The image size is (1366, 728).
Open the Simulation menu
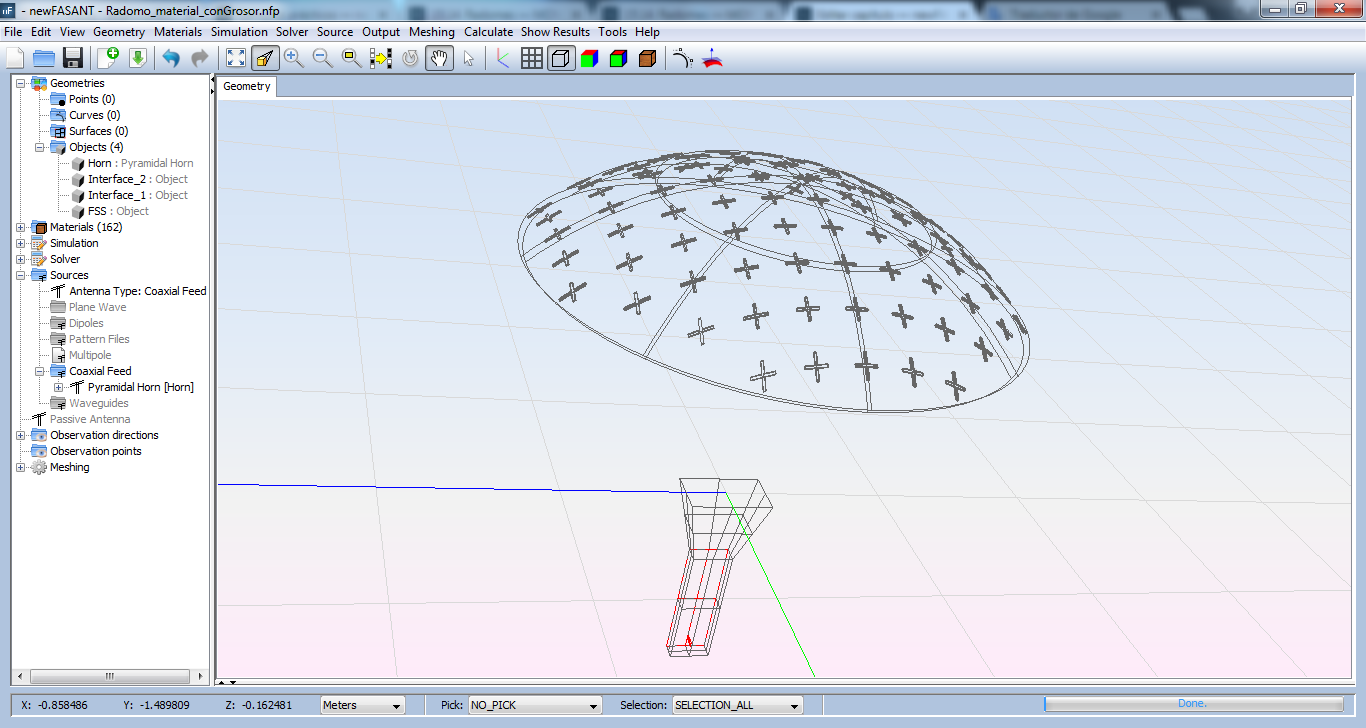pos(240,31)
